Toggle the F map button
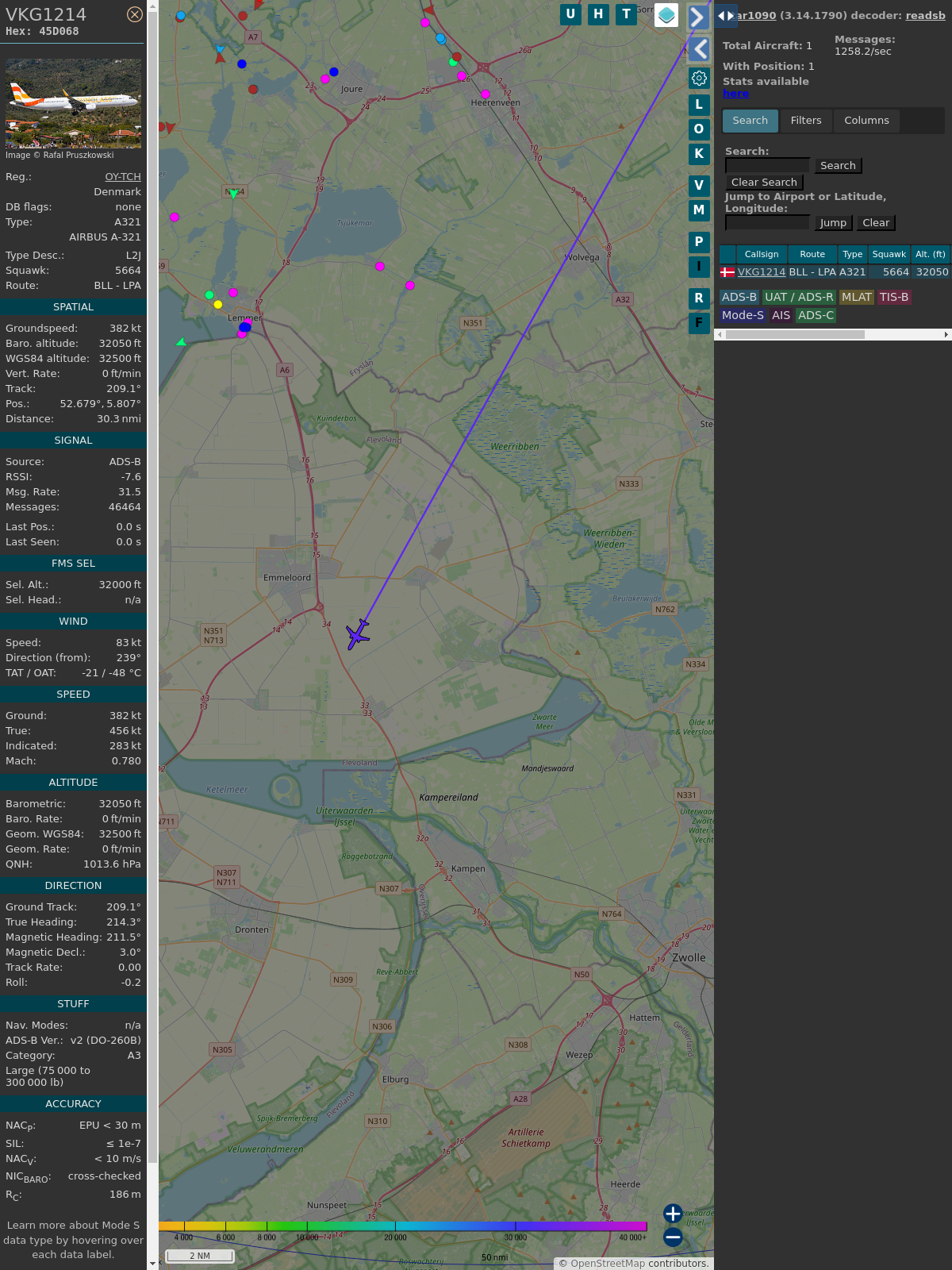The width and height of the screenshot is (952, 1270). pos(699,322)
